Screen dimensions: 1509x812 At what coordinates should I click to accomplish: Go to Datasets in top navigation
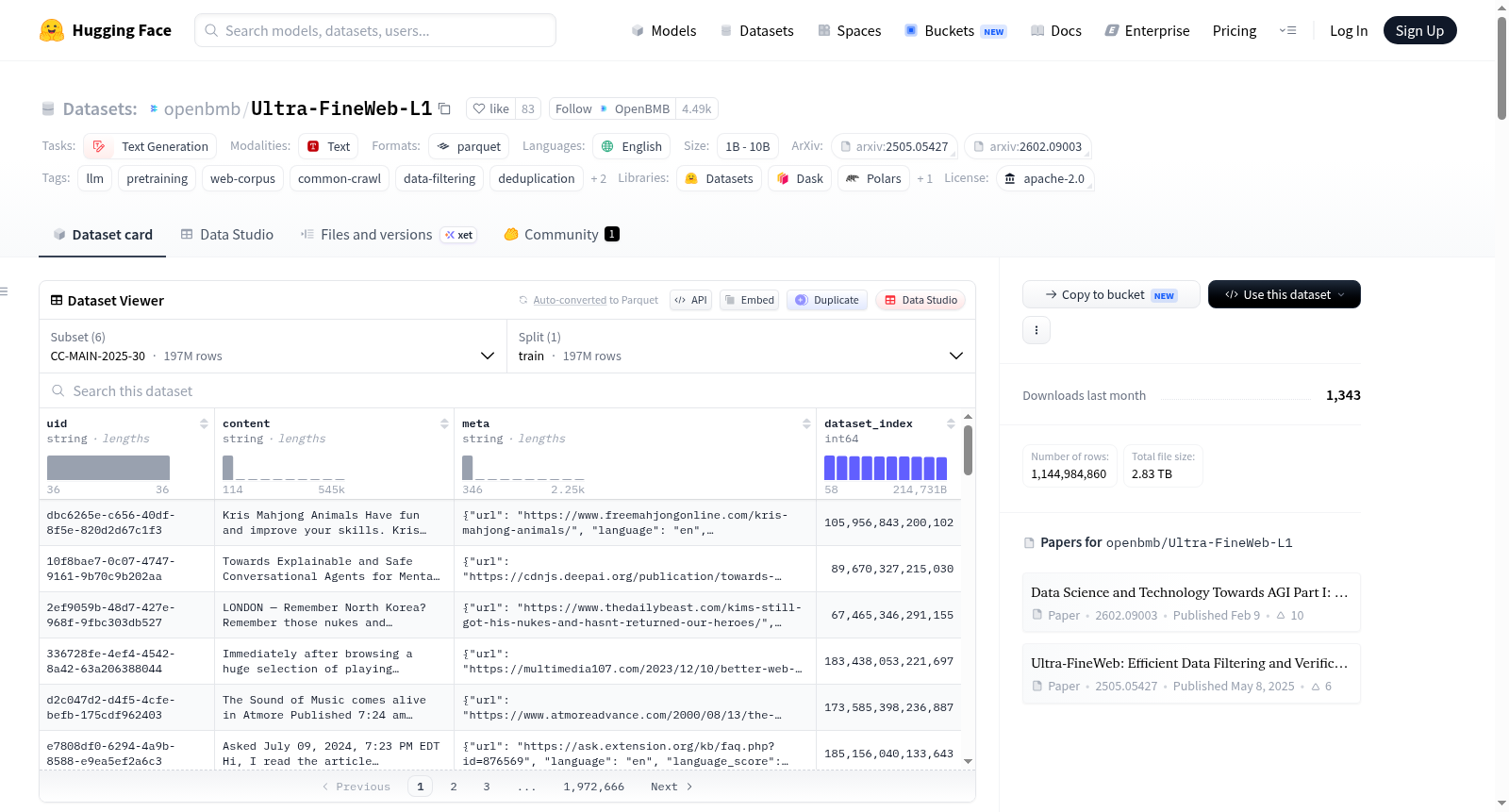(756, 30)
